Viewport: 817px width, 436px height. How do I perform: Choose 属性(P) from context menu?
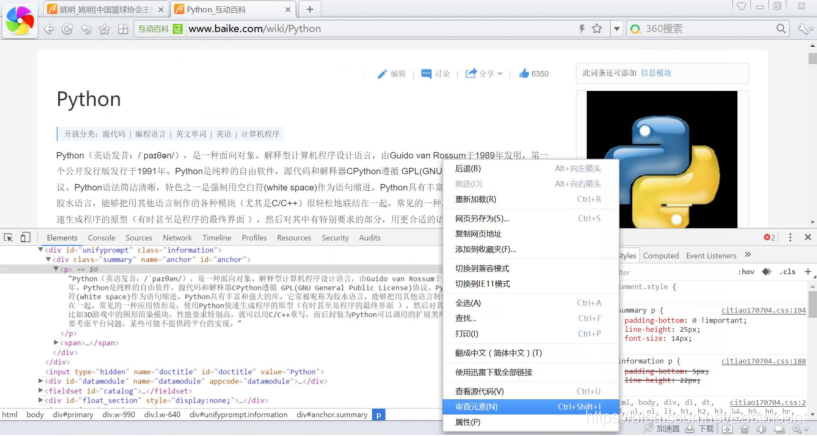[530, 422]
